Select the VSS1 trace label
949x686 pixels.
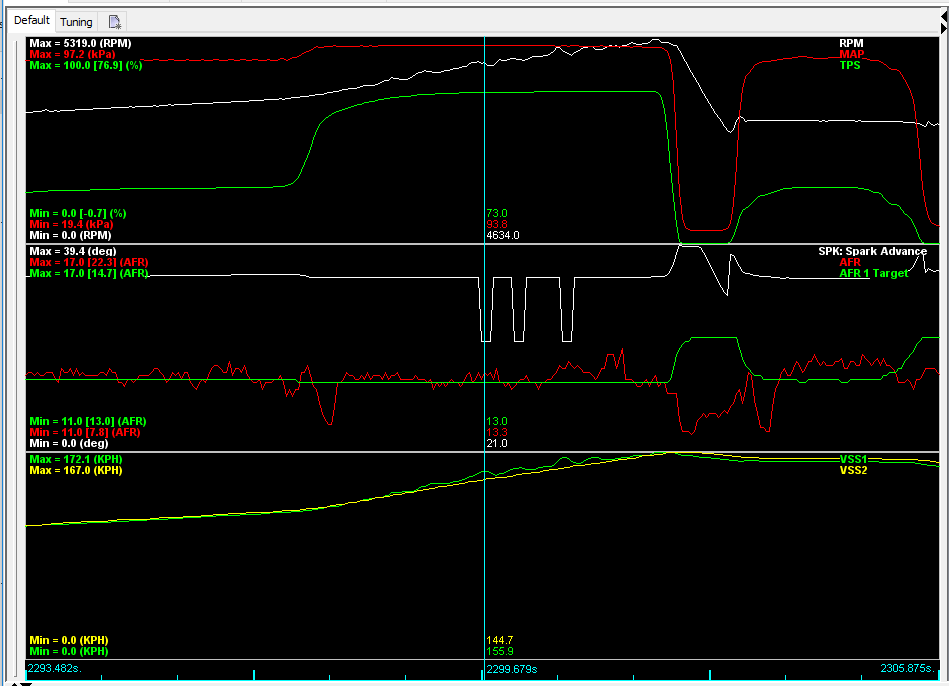(x=853, y=459)
